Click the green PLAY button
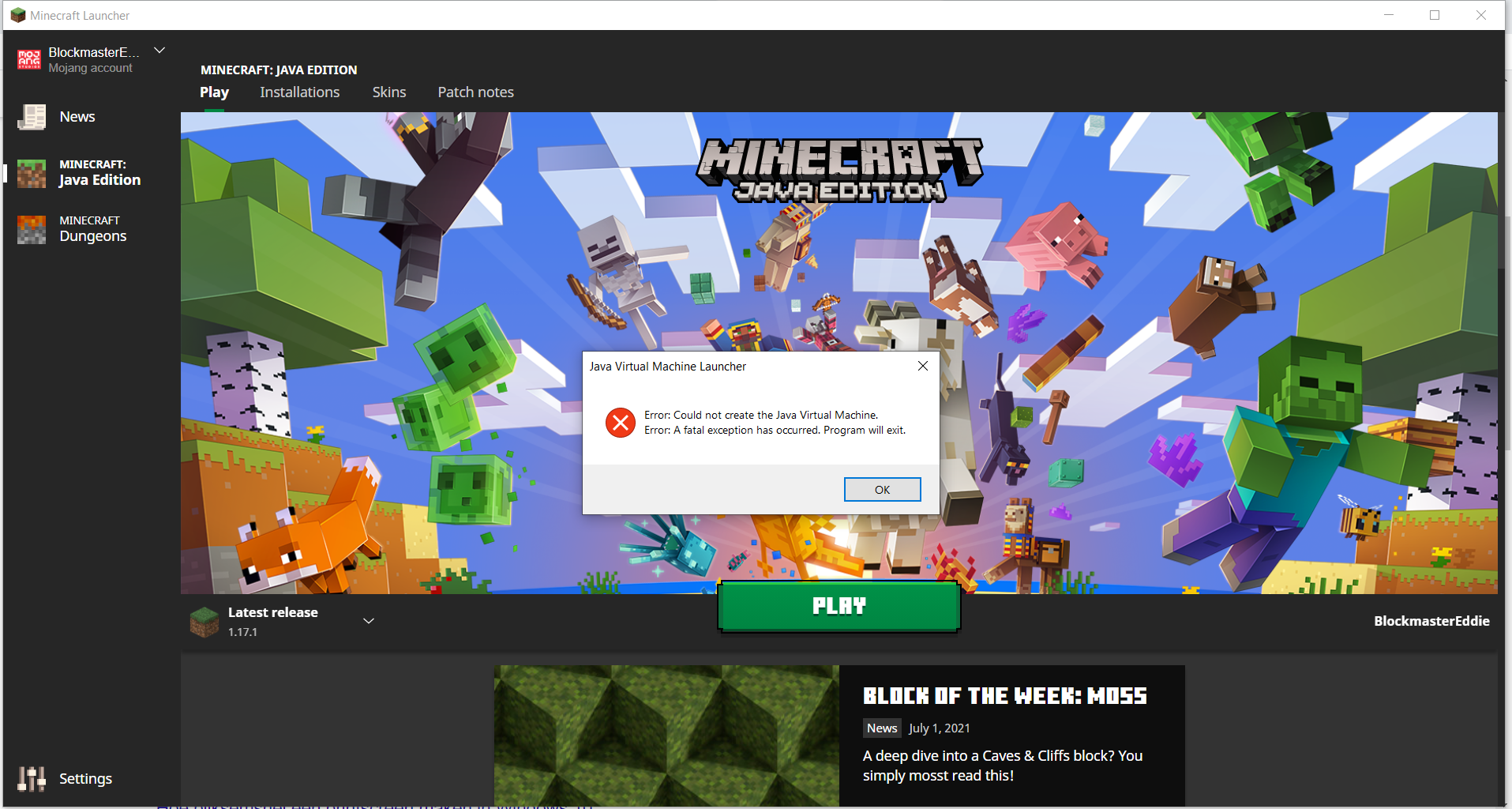Image resolution: width=1512 pixels, height=809 pixels. [839, 606]
